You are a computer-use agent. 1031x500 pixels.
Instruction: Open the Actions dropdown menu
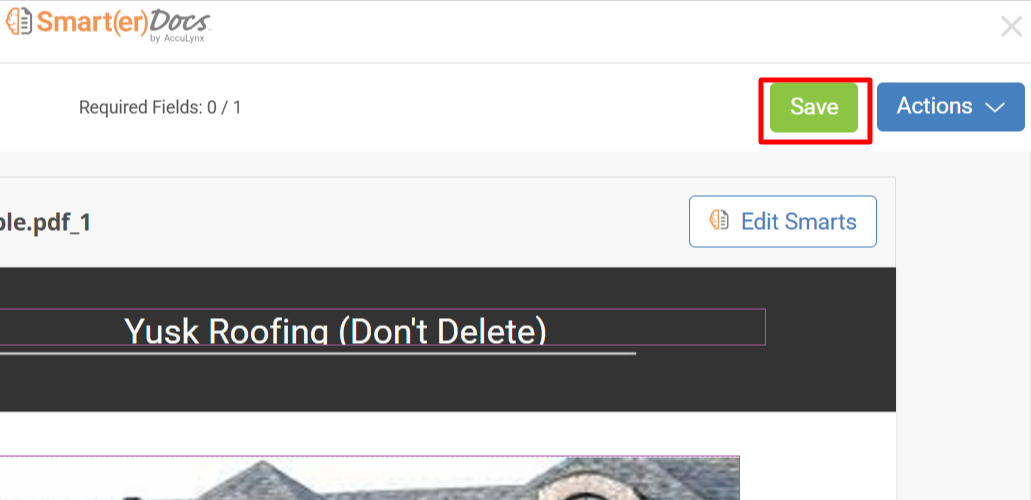[951, 107]
